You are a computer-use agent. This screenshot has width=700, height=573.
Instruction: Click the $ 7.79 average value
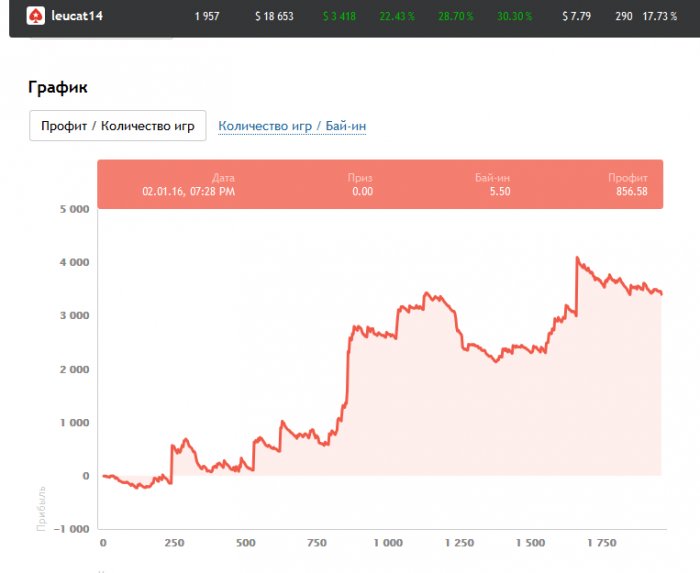point(577,17)
